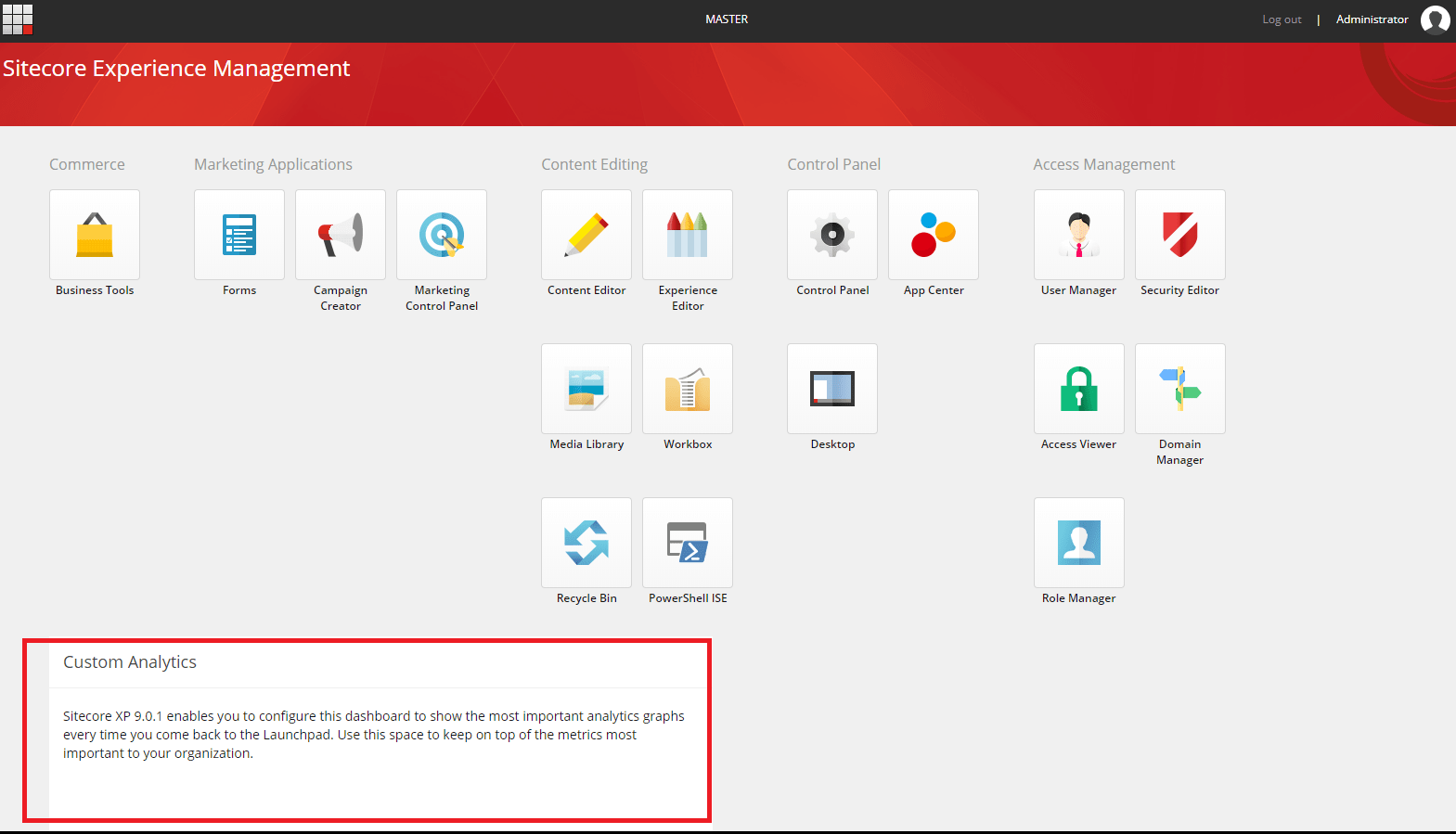
Task: Open the Recycle Bin icon
Action: click(x=586, y=543)
